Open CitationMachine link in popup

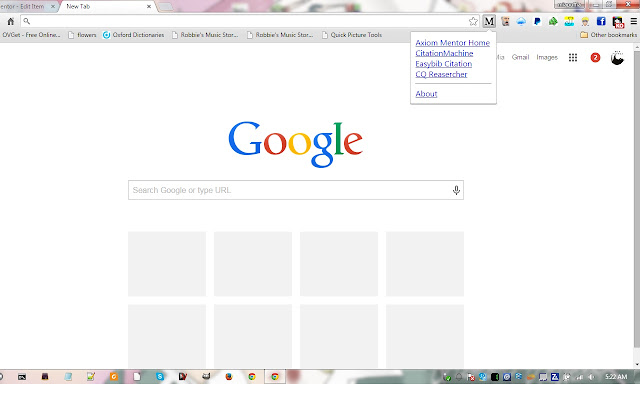coord(444,53)
